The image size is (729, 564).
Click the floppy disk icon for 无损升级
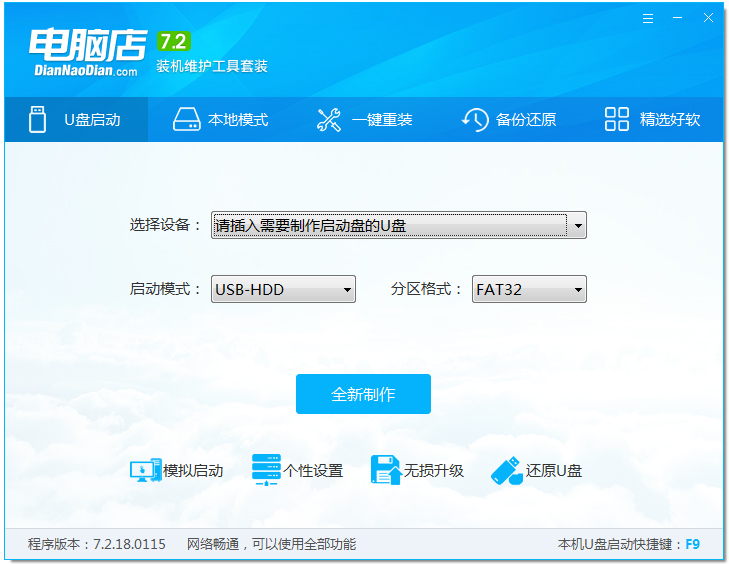(386, 470)
